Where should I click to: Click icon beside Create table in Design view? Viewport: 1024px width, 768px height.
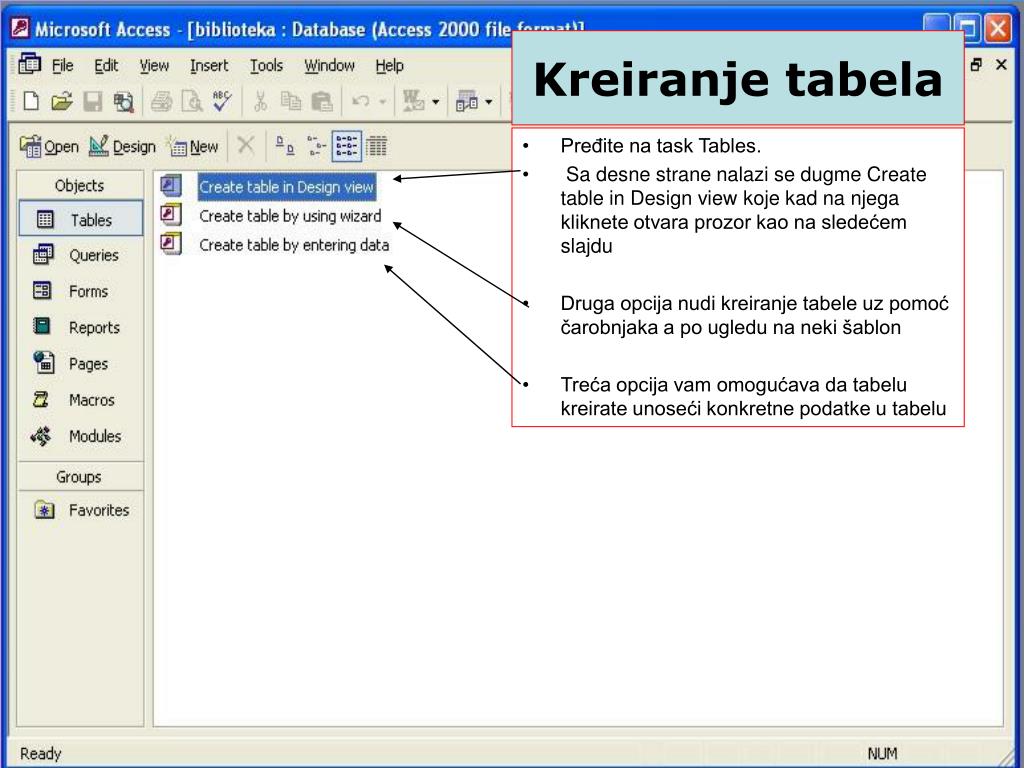171,185
